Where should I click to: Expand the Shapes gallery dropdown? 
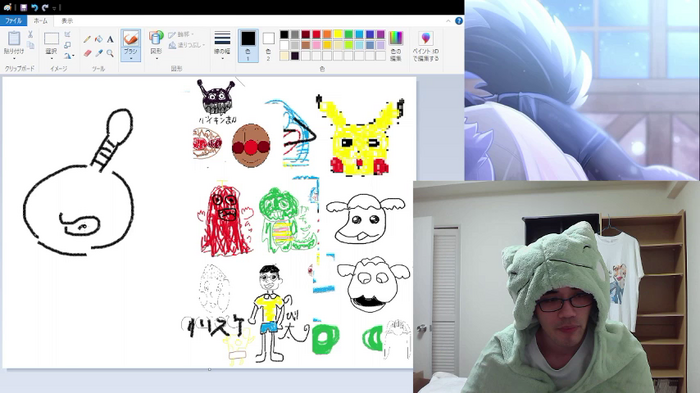[x=156, y=45]
